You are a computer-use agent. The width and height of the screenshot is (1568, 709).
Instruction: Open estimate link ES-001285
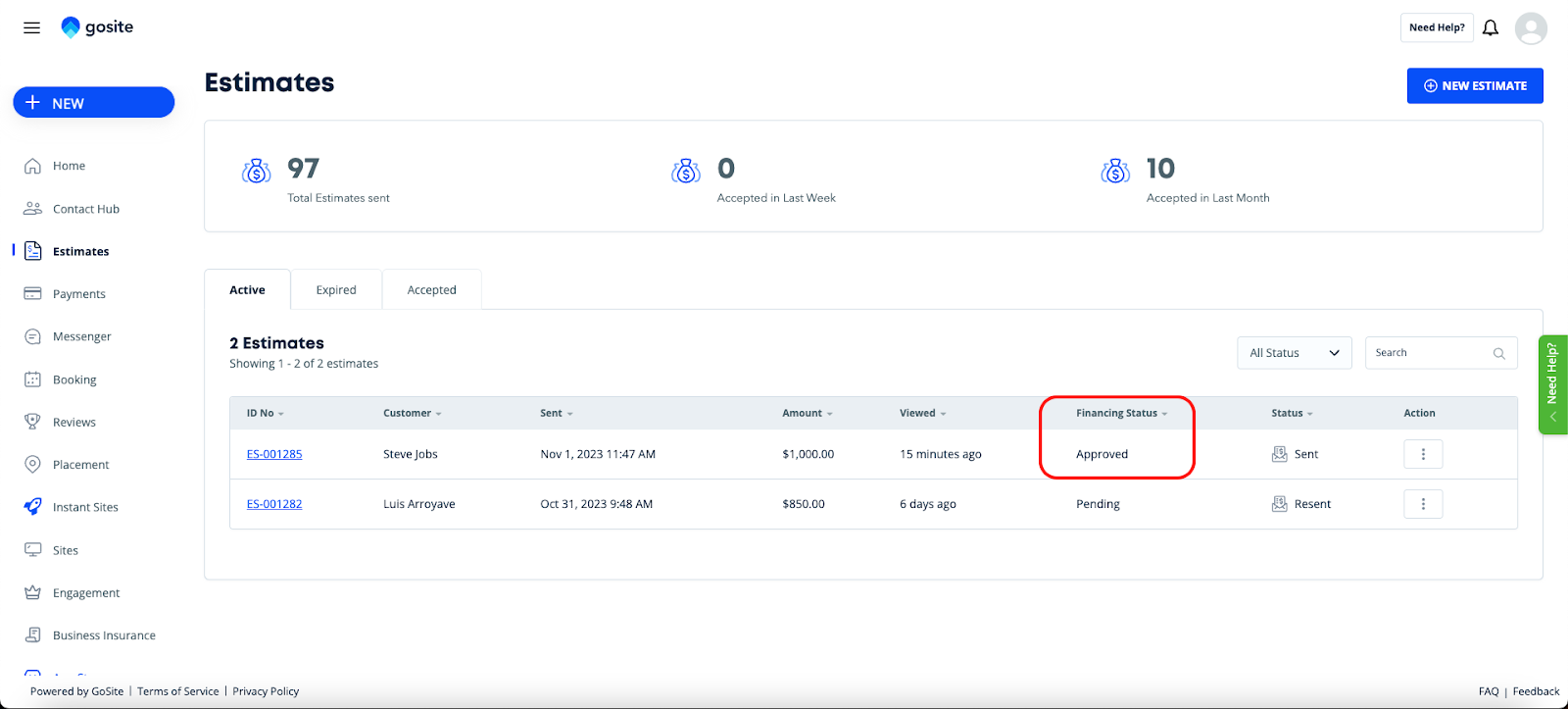(x=274, y=454)
